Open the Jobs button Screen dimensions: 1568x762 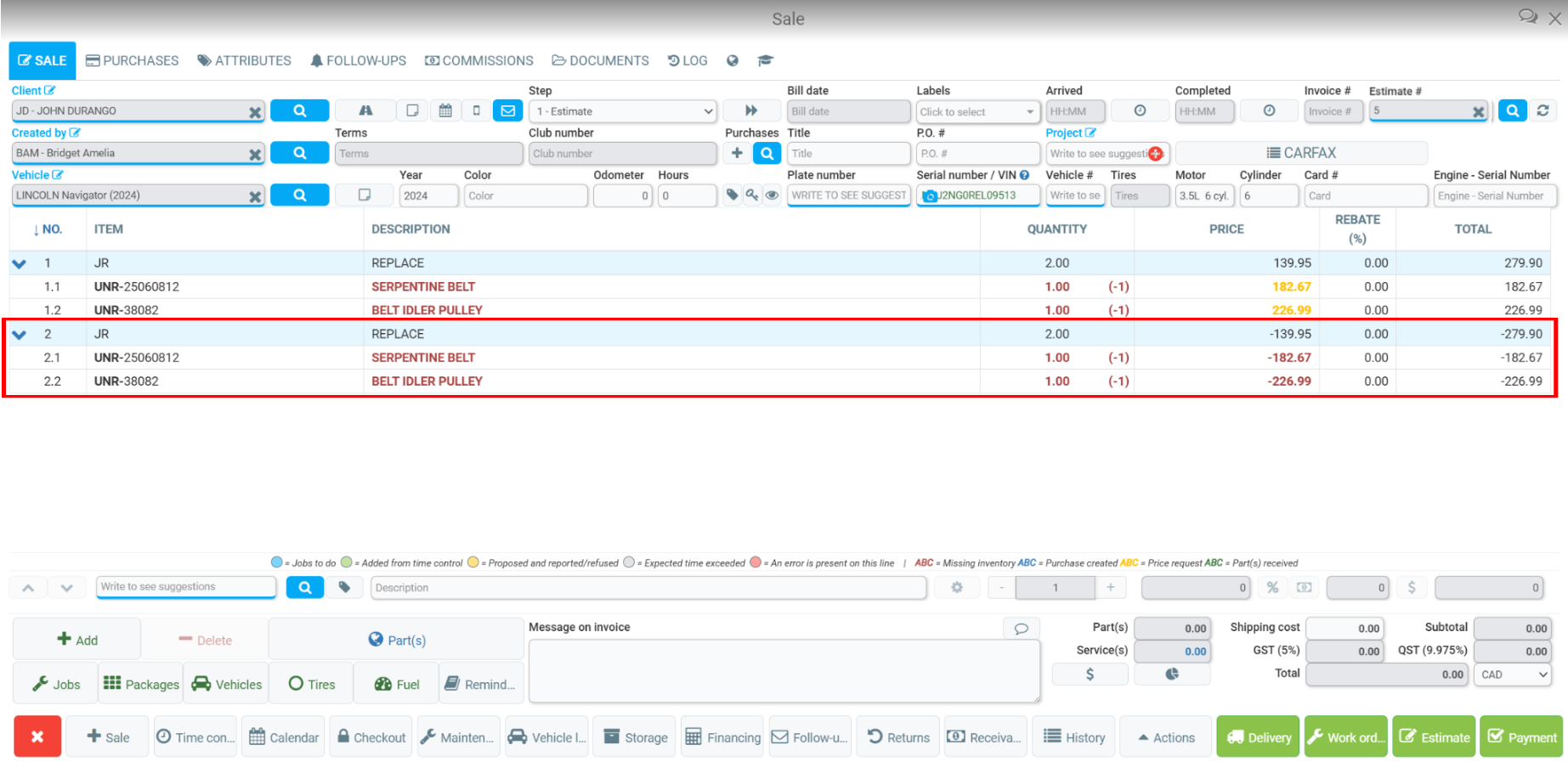[56, 684]
